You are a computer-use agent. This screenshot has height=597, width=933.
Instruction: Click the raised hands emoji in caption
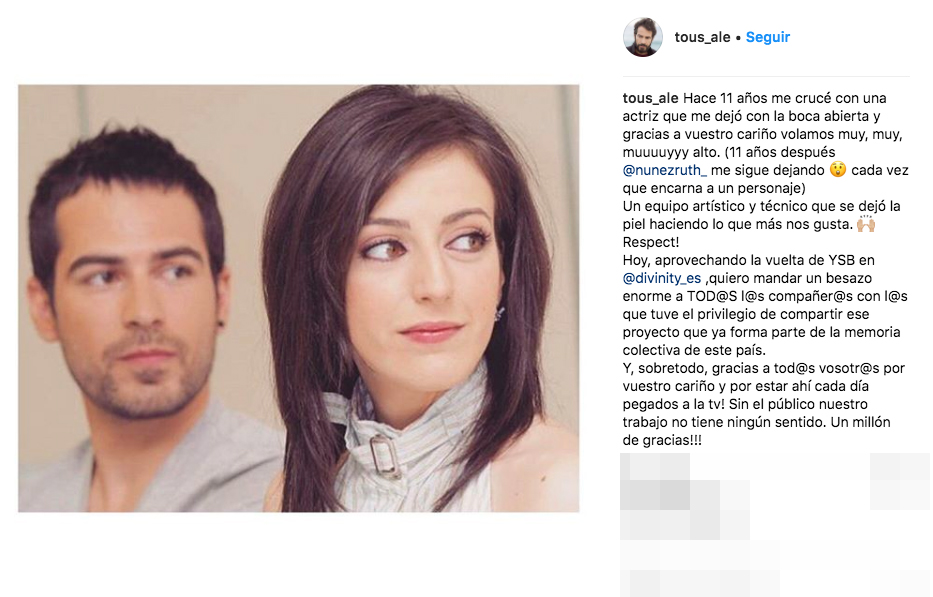click(x=866, y=224)
